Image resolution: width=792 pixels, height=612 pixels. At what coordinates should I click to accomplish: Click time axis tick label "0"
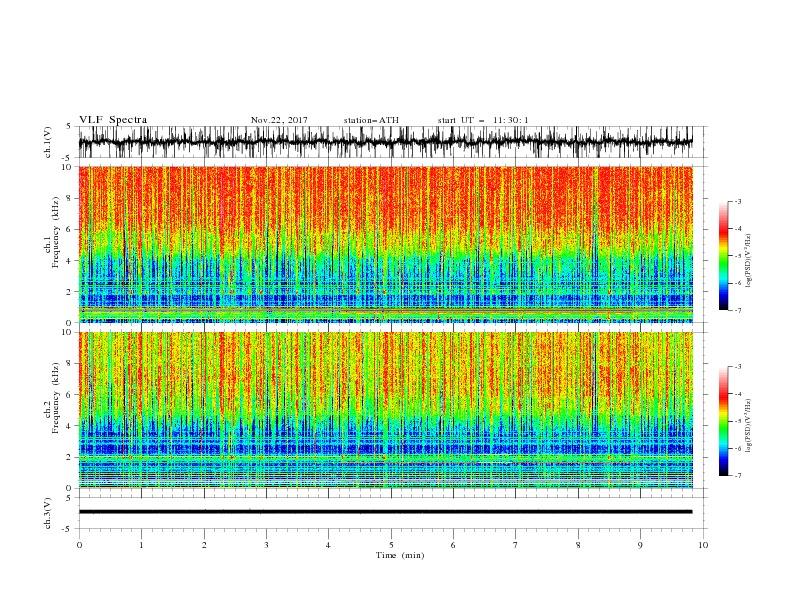(x=79, y=545)
